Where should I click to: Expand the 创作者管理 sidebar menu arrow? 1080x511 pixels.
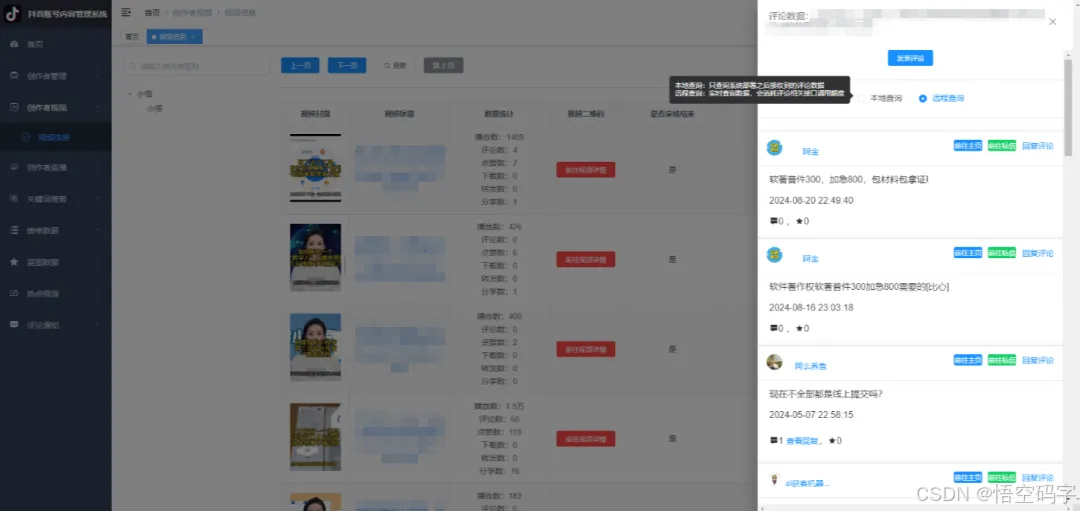click(97, 76)
